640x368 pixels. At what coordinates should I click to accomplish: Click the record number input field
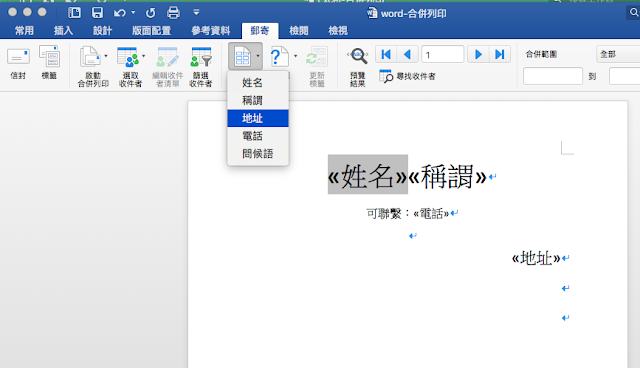[x=442, y=54]
